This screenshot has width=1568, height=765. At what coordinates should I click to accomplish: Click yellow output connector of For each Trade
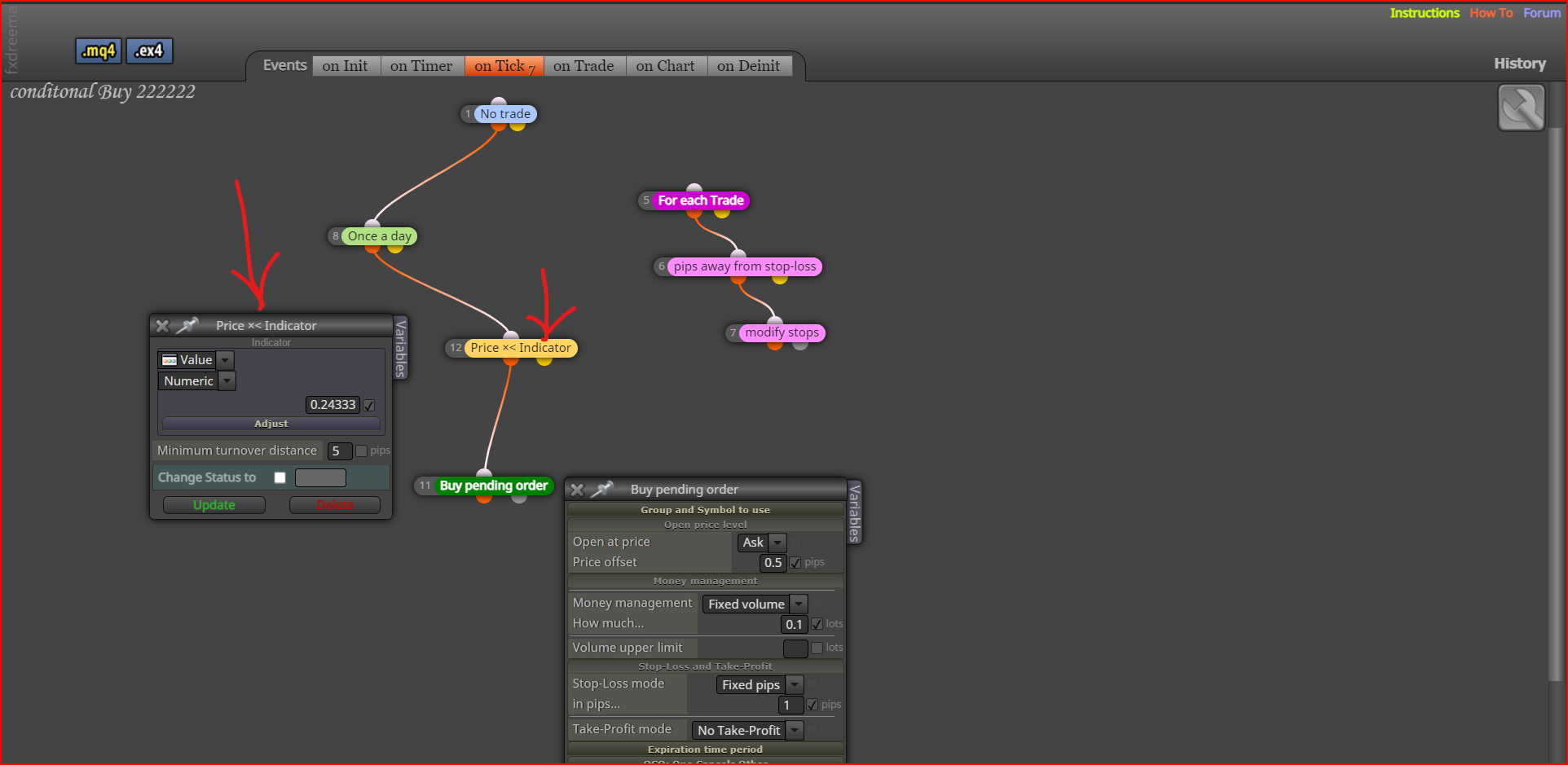tap(722, 213)
